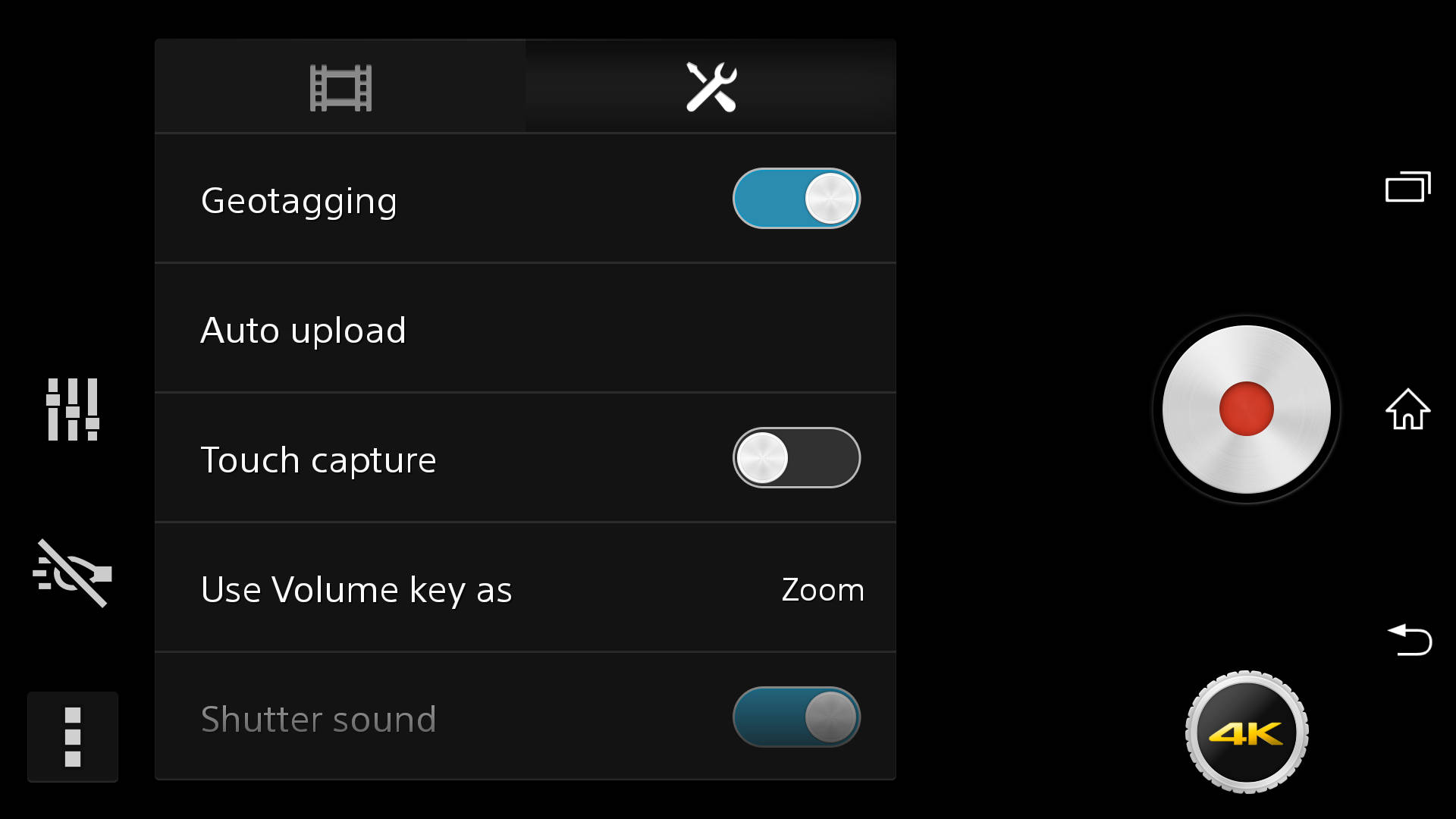Go to the Android home screen
The image size is (1456, 819).
click(1408, 409)
